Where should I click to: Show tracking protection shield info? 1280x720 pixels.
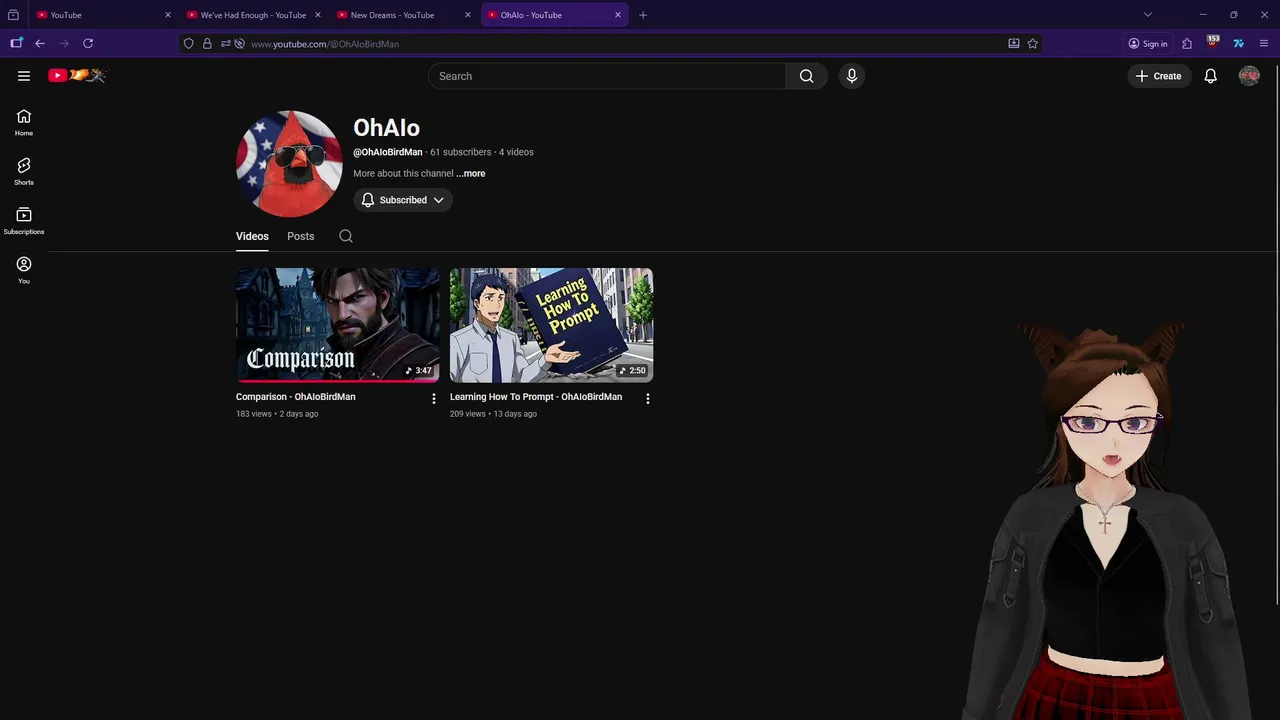[189, 44]
